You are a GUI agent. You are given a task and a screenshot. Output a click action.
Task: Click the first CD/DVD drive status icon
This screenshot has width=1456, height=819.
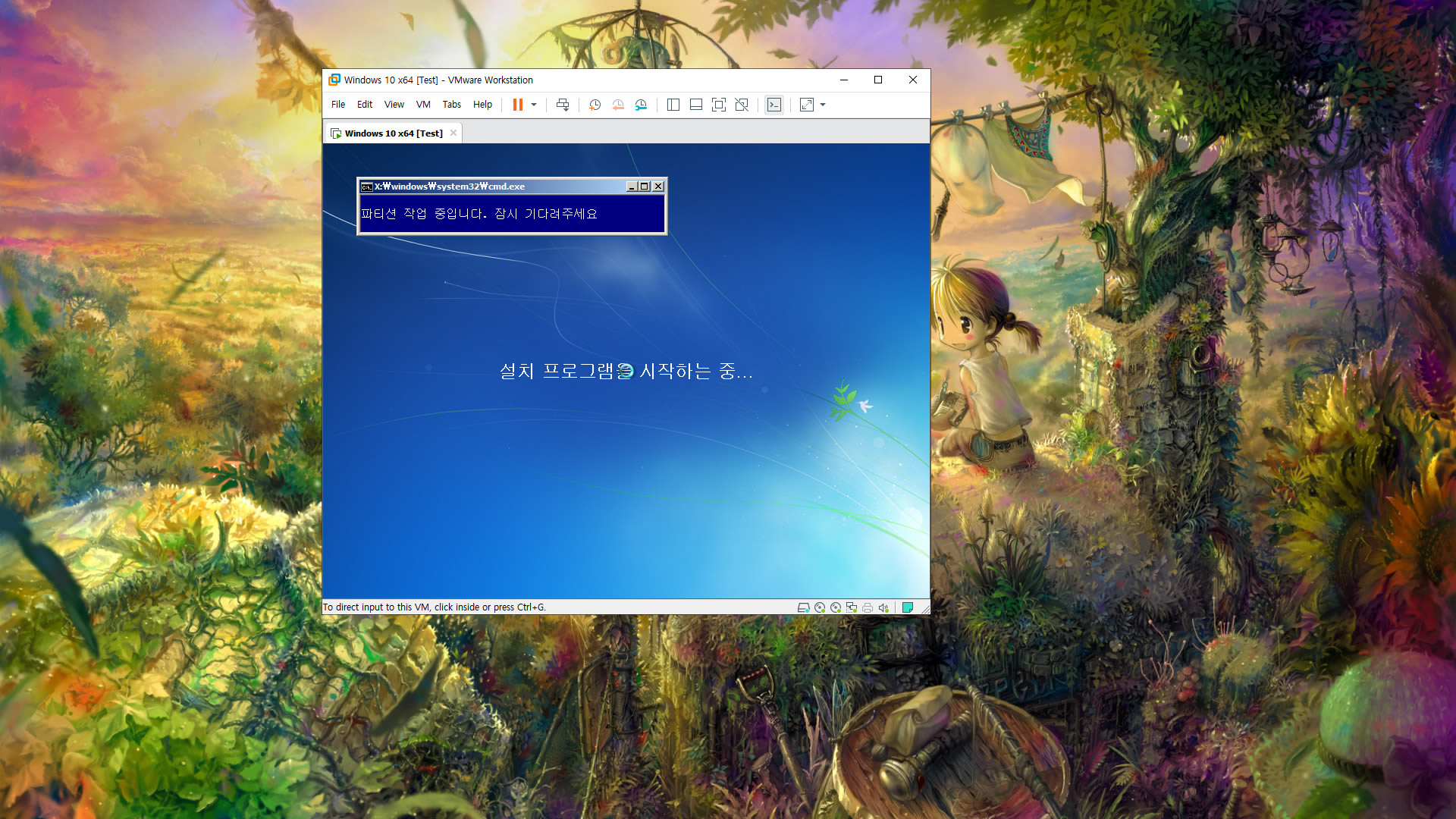click(x=820, y=607)
